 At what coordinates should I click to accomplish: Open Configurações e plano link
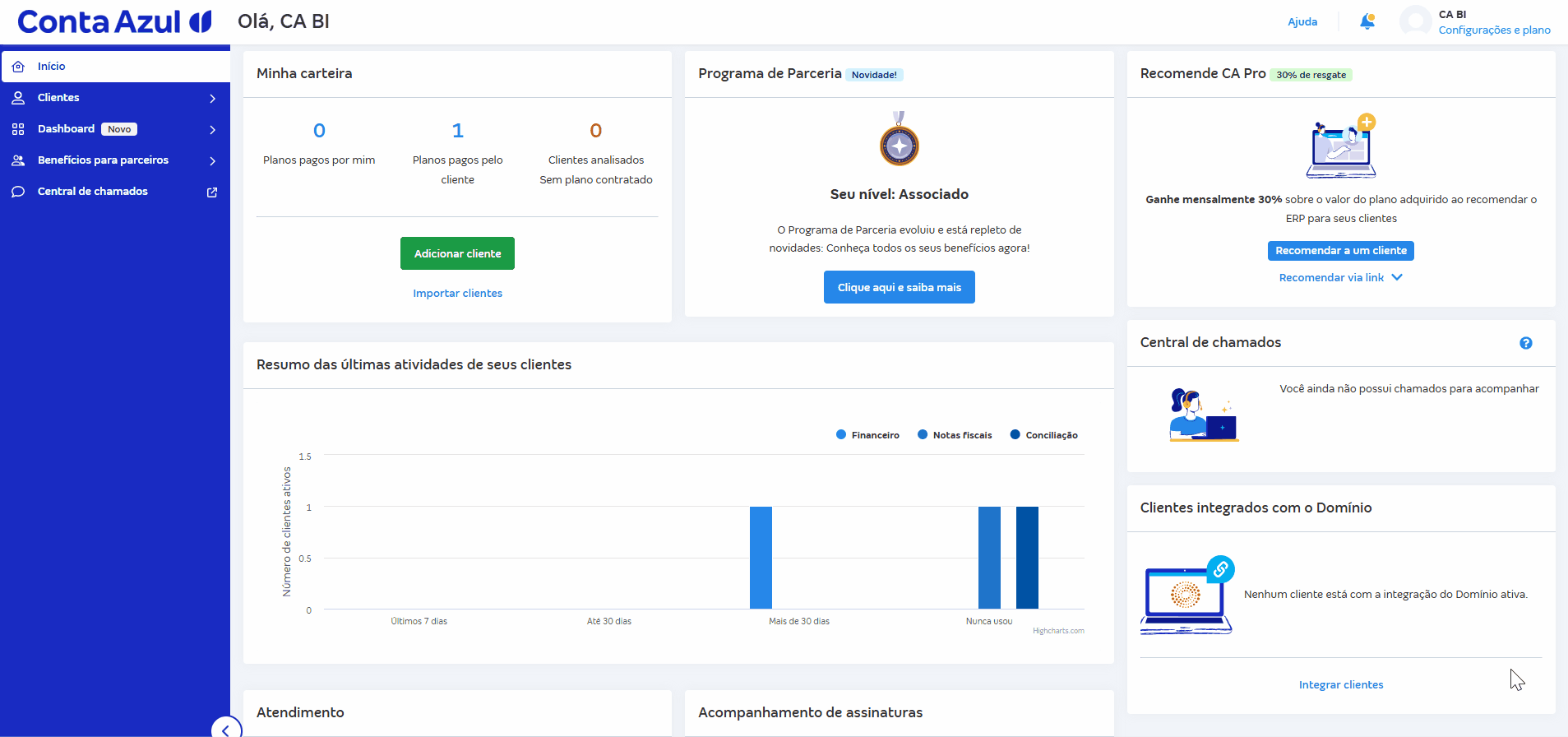point(1495,30)
